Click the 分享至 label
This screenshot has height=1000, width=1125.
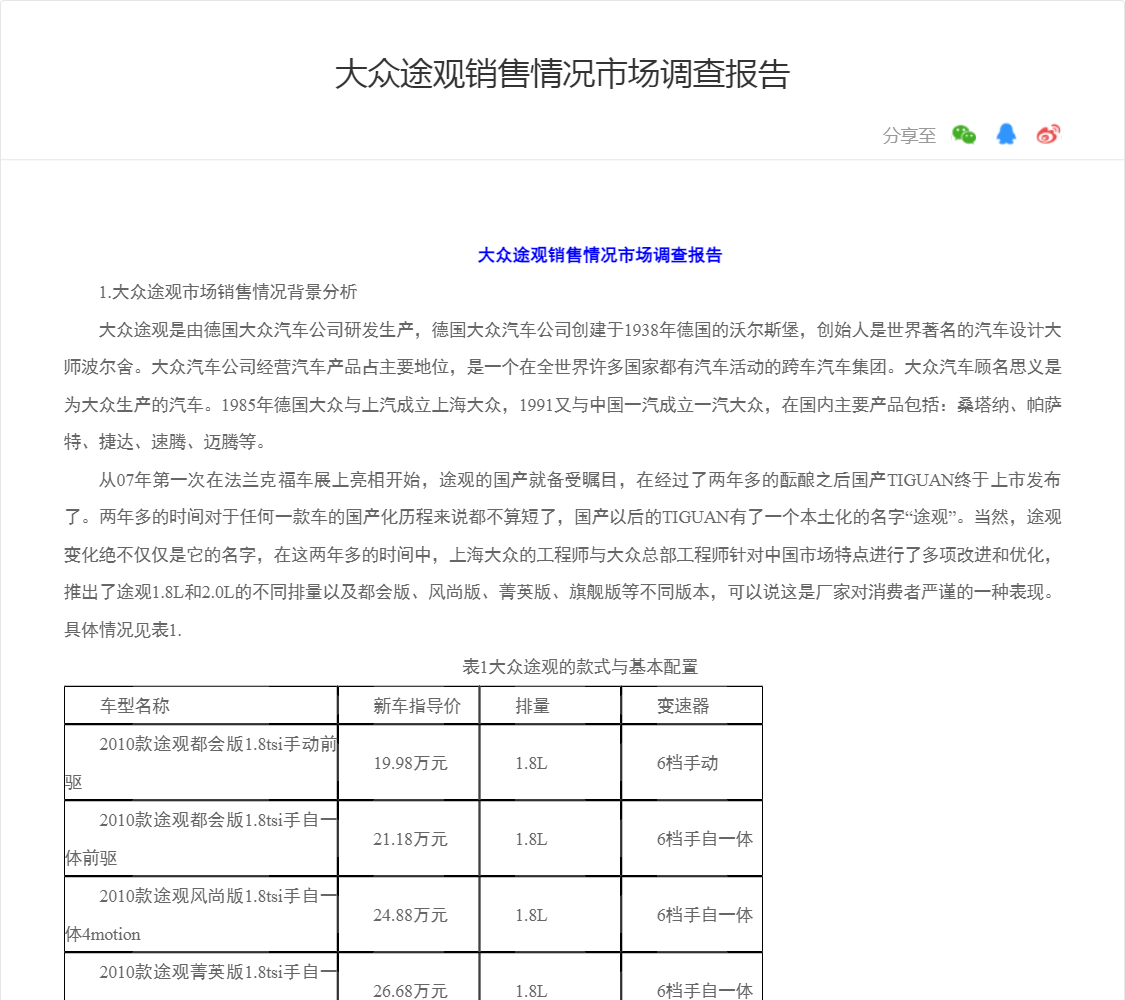tap(909, 136)
